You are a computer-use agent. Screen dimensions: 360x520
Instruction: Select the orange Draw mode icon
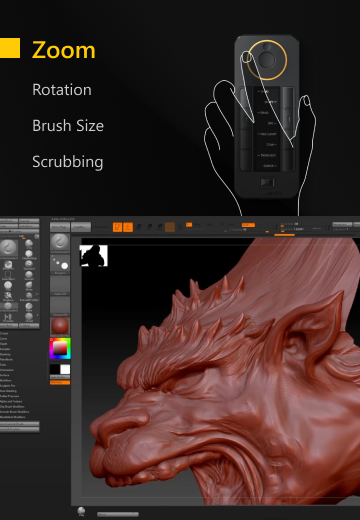[128, 227]
